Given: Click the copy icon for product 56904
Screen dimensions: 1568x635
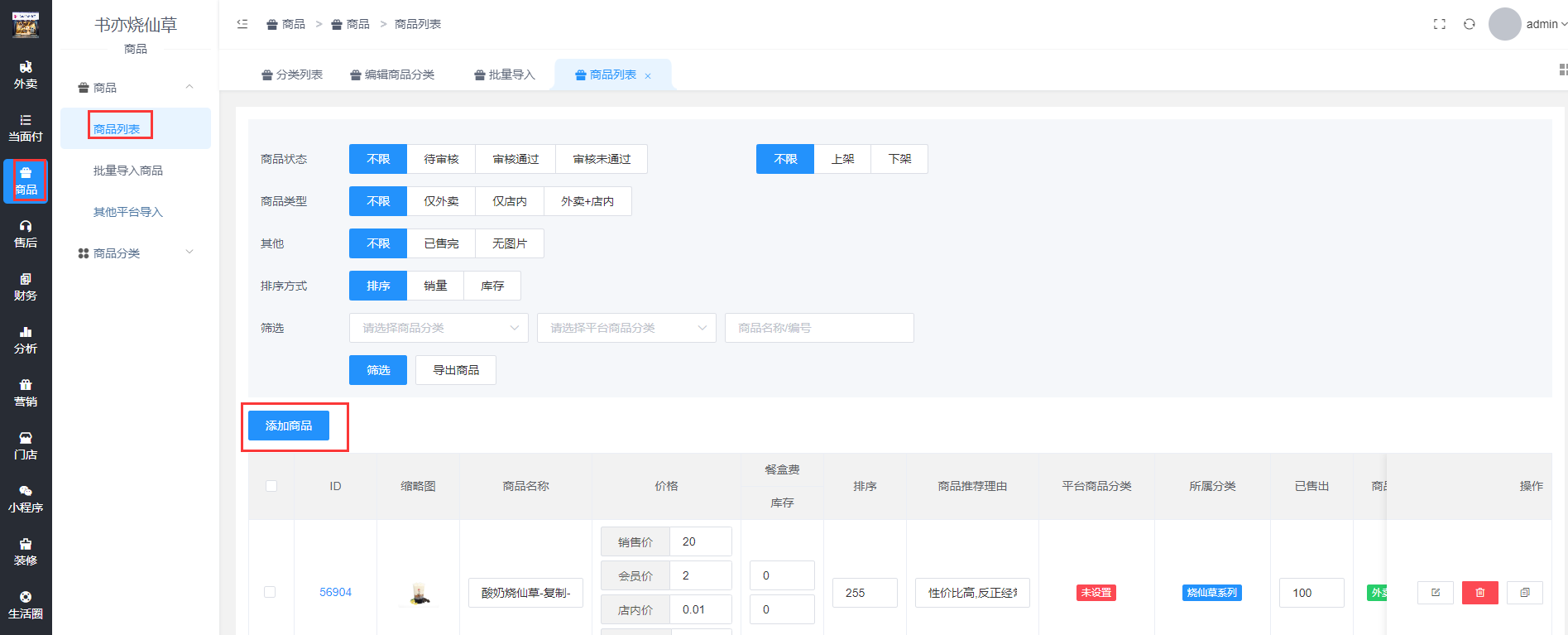Looking at the screenshot, I should tap(1525, 593).
